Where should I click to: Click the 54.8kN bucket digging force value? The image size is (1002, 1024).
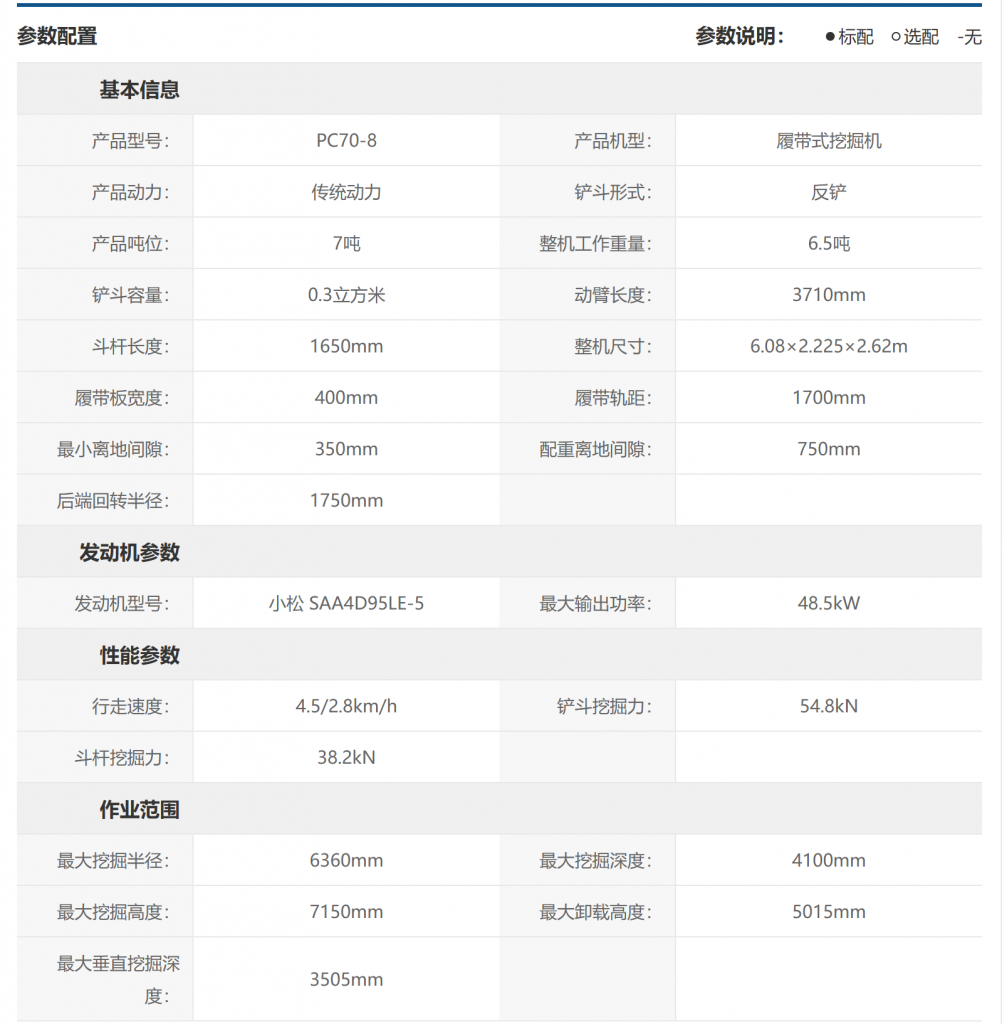point(829,707)
